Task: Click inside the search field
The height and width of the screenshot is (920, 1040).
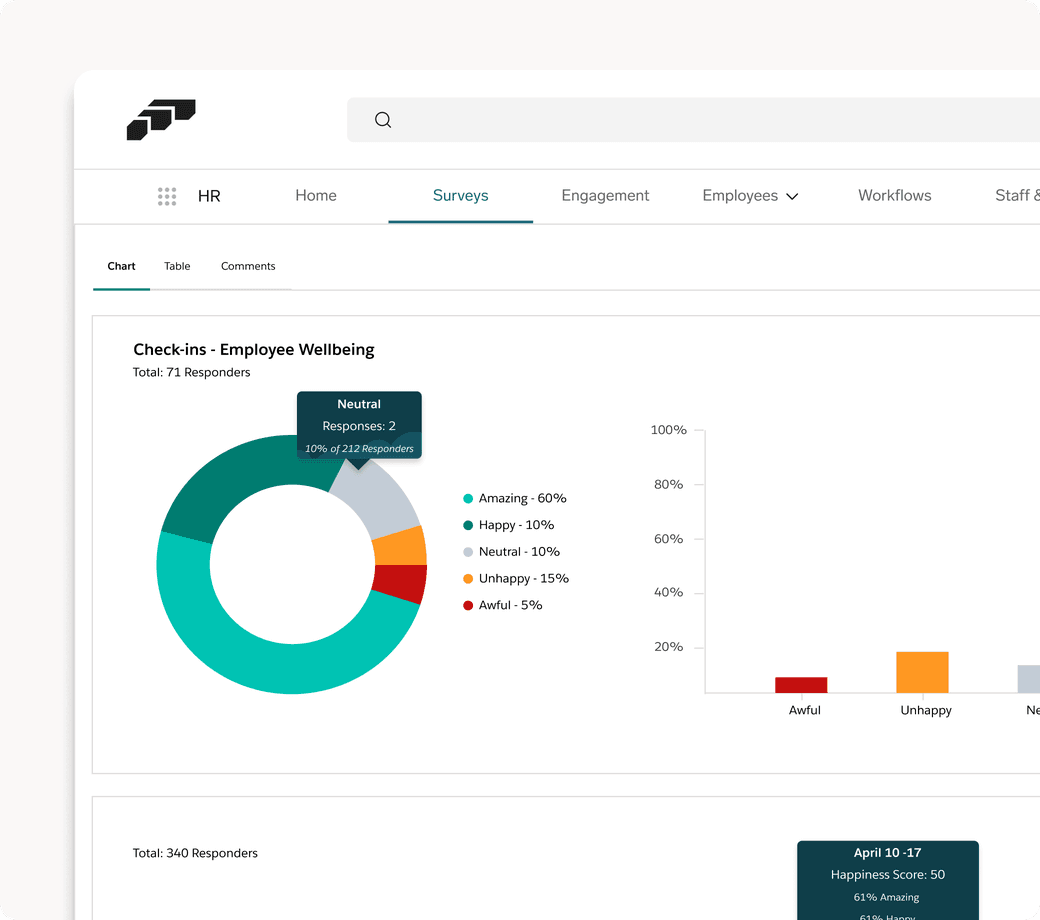Action: [x=693, y=120]
